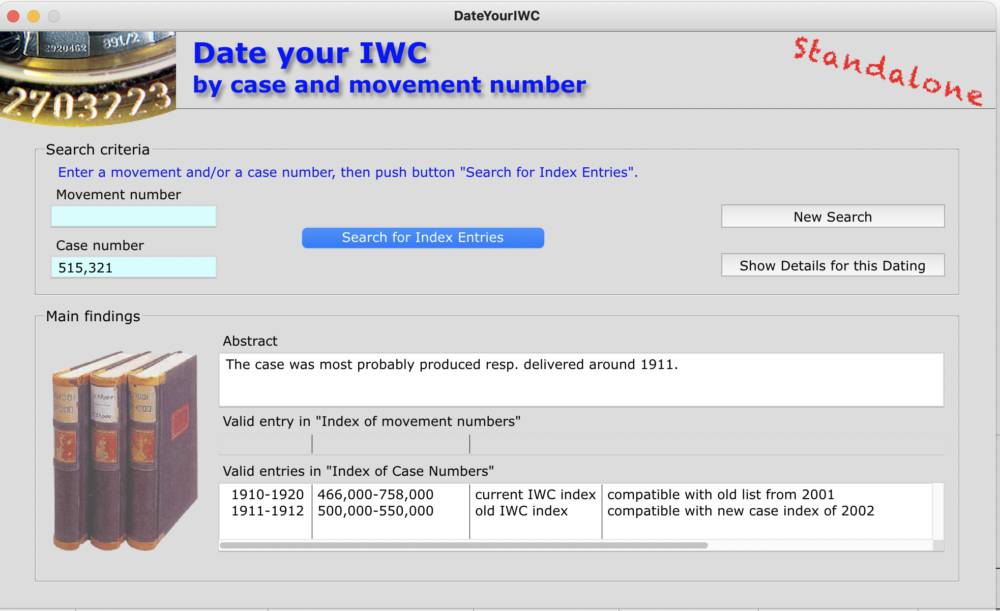Minimize the window using the yellow button
This screenshot has width=1000, height=611.
(x=33, y=16)
